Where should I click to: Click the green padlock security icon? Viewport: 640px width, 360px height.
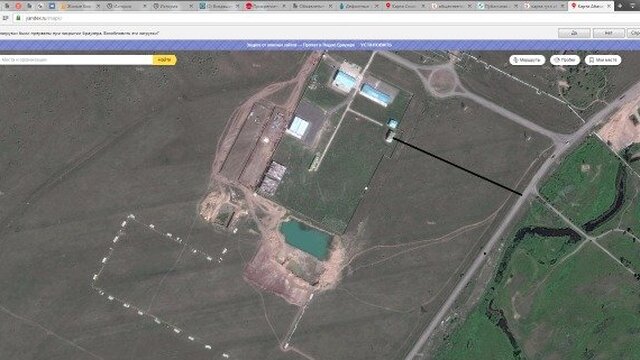point(18,18)
